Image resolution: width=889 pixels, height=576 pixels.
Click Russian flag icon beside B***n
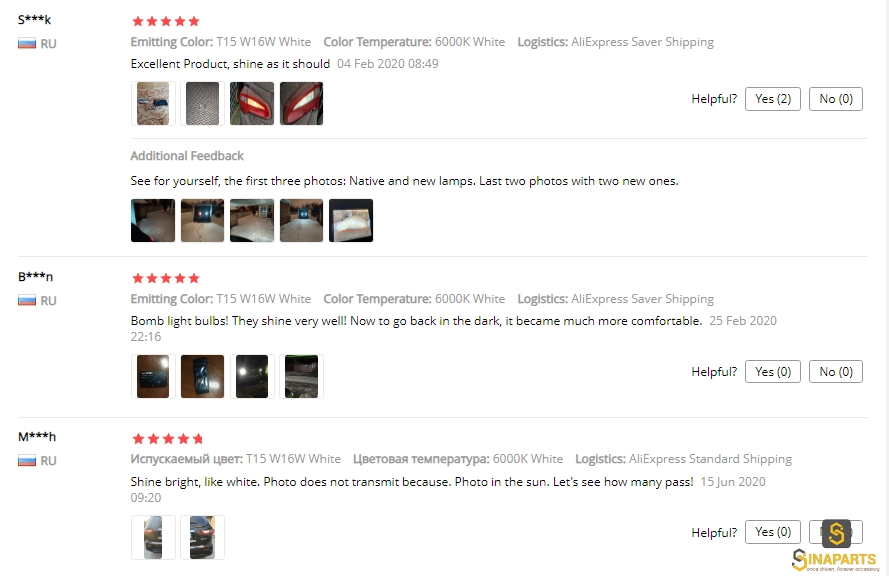[x=27, y=300]
